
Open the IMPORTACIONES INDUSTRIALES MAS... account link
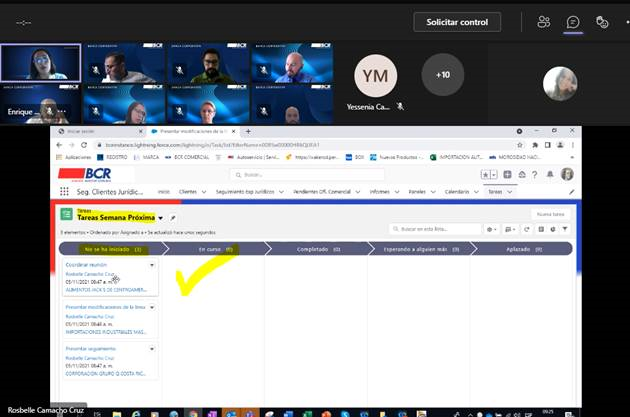[x=106, y=332]
